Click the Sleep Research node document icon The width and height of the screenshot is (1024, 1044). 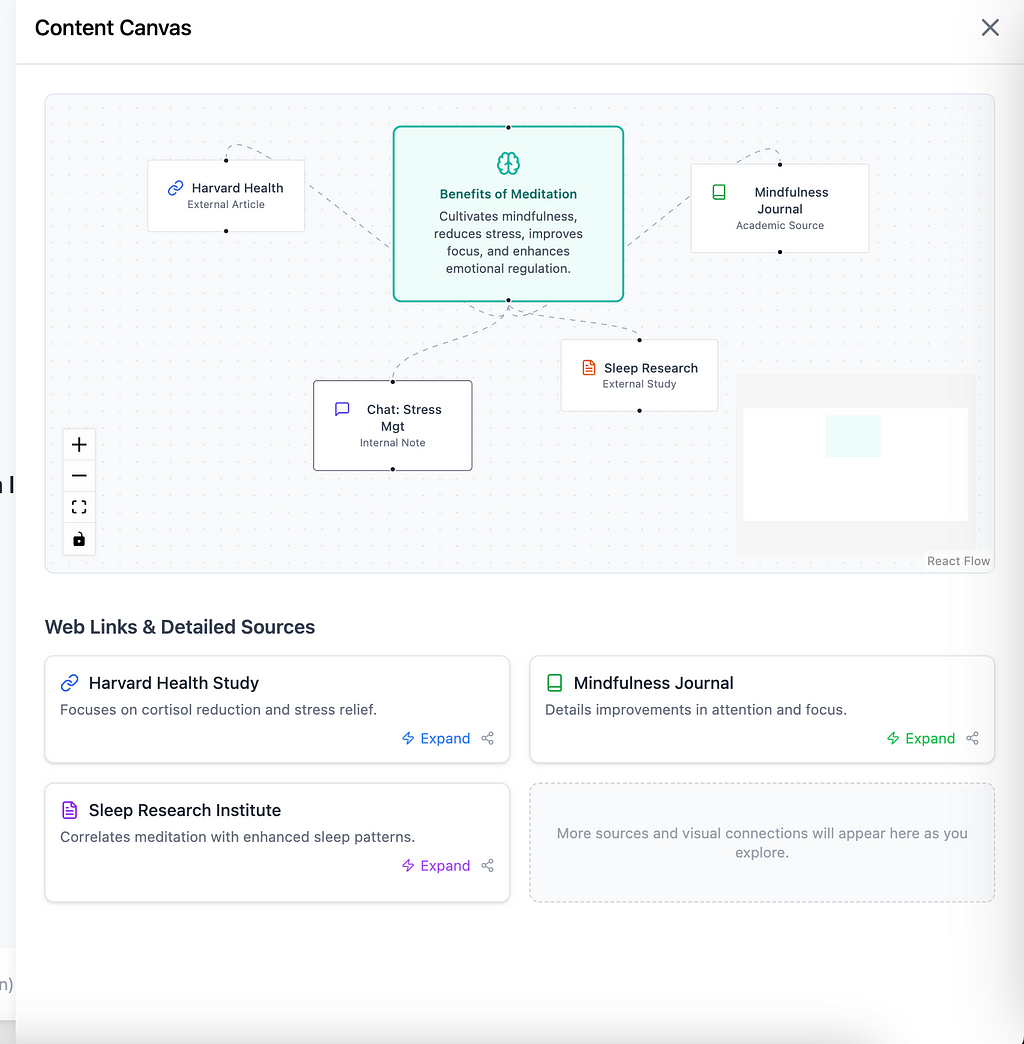[589, 368]
